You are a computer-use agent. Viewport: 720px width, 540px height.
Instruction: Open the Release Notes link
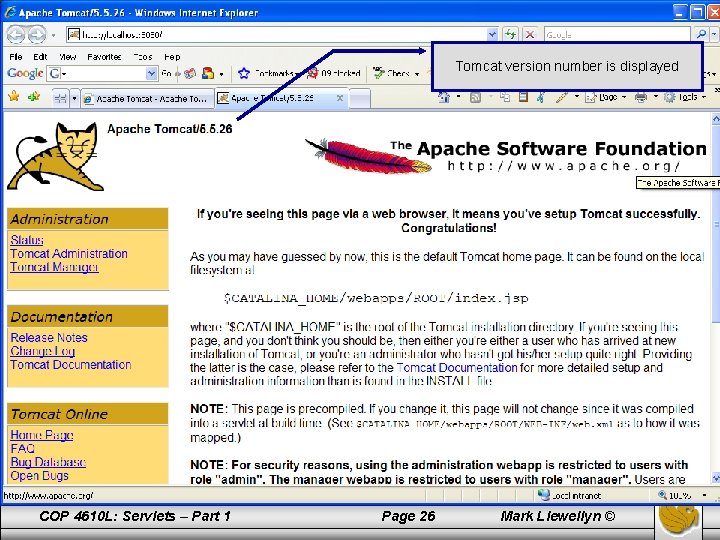pos(49,338)
